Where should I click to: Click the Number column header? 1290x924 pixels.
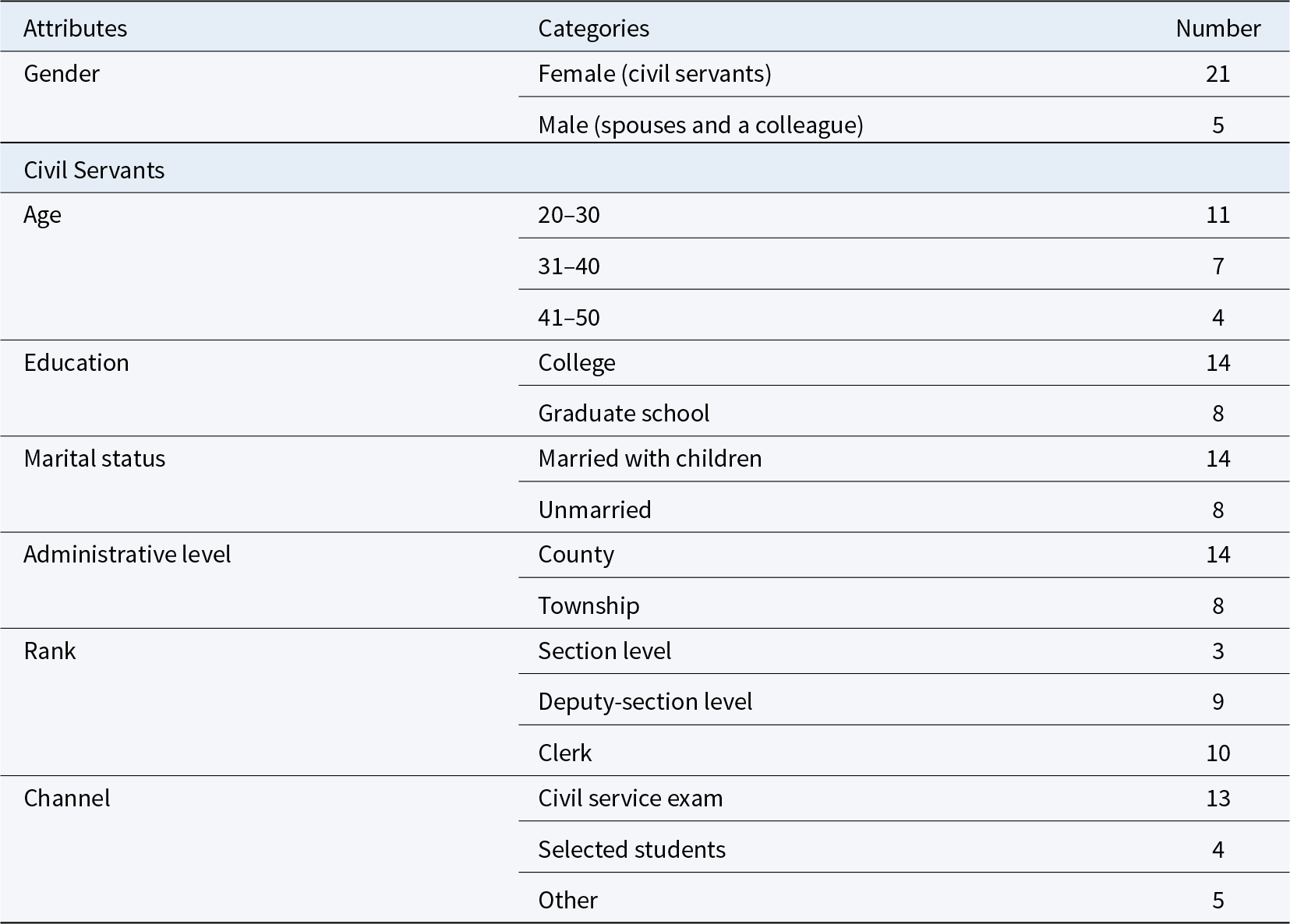1218,28
